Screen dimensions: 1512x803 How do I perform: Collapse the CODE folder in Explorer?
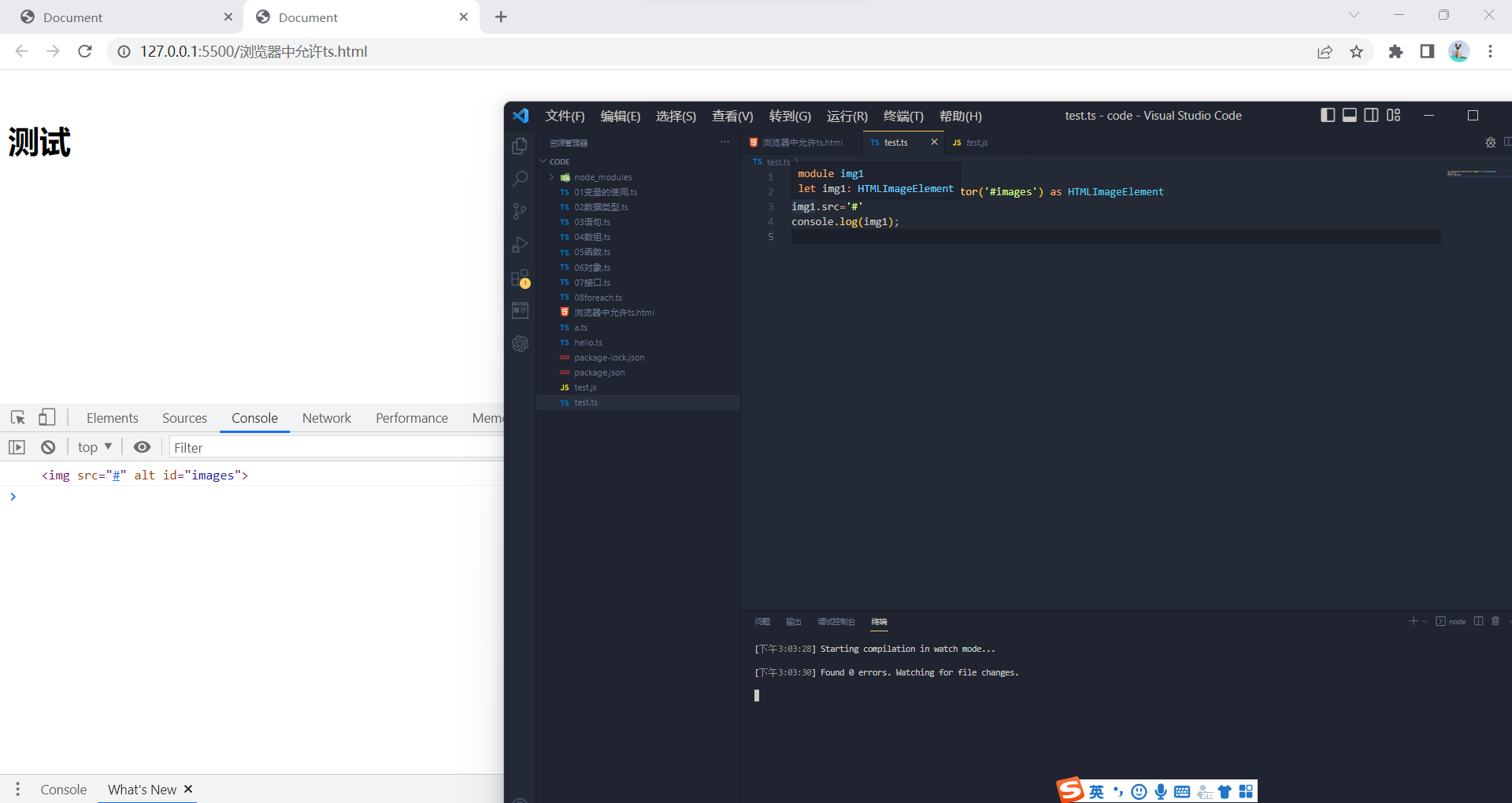[x=543, y=161]
